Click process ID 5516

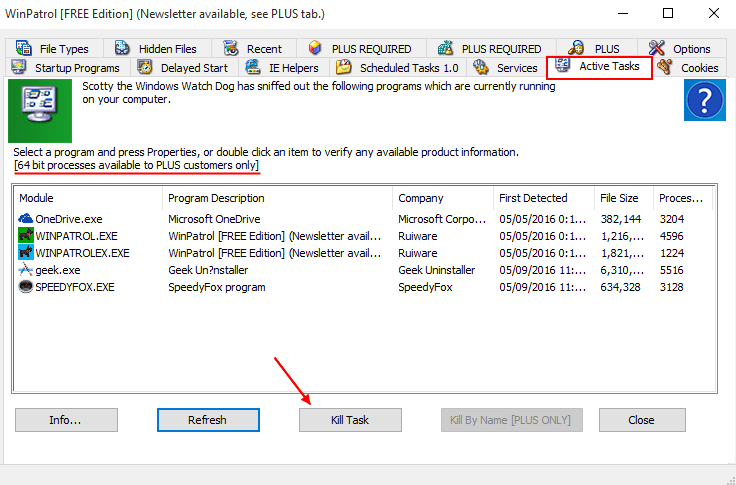coord(671,270)
